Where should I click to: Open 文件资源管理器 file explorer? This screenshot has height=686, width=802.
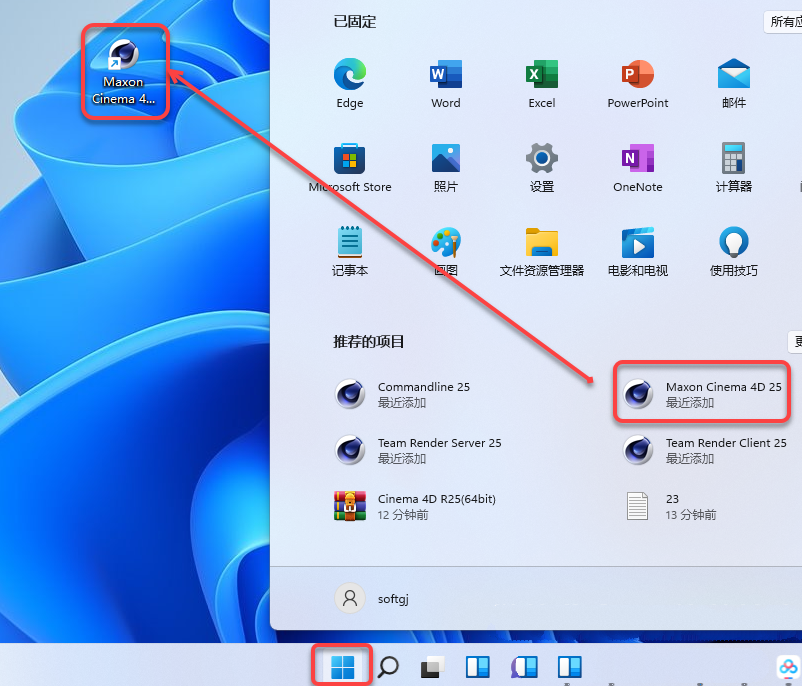click(x=542, y=251)
